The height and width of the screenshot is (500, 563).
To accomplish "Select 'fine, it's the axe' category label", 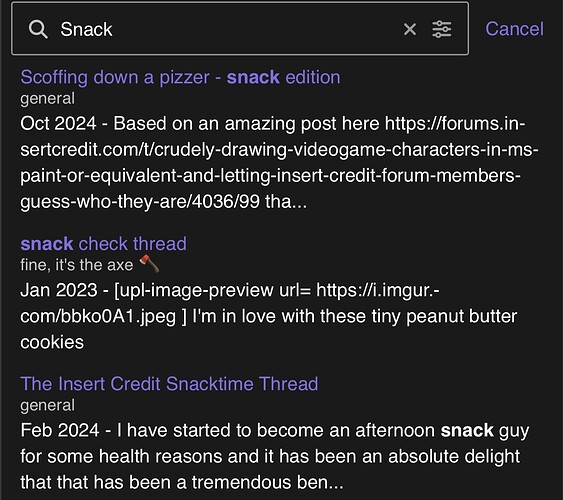I will point(76,265).
